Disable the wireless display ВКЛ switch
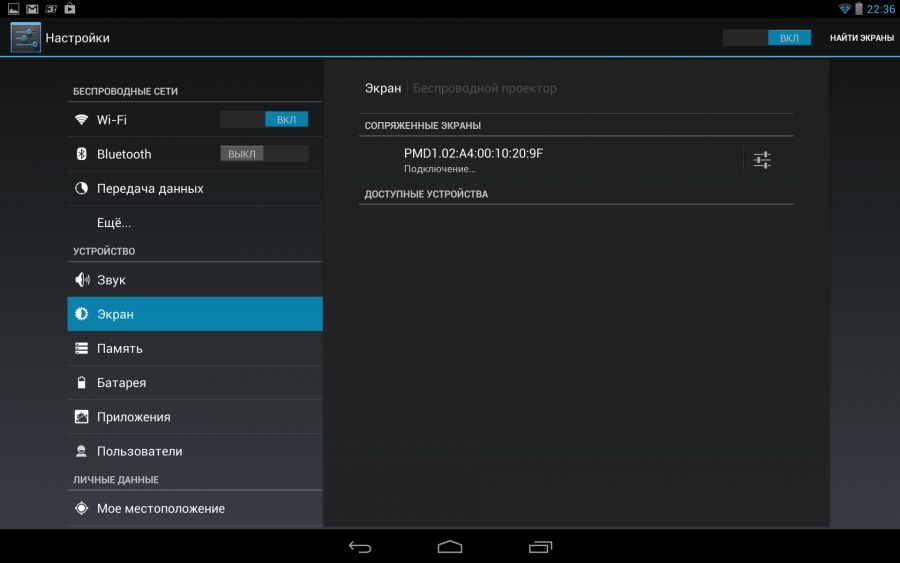Viewport: 900px width, 563px height. [x=767, y=38]
